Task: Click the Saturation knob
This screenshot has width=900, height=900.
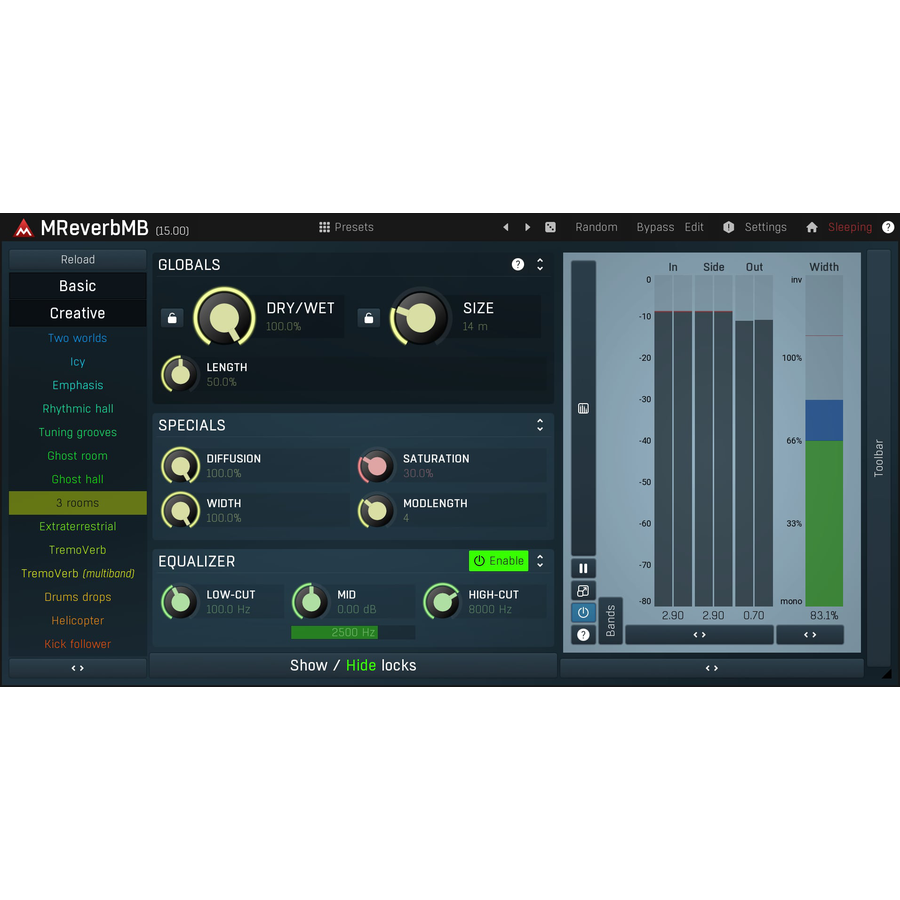Action: coord(377,465)
